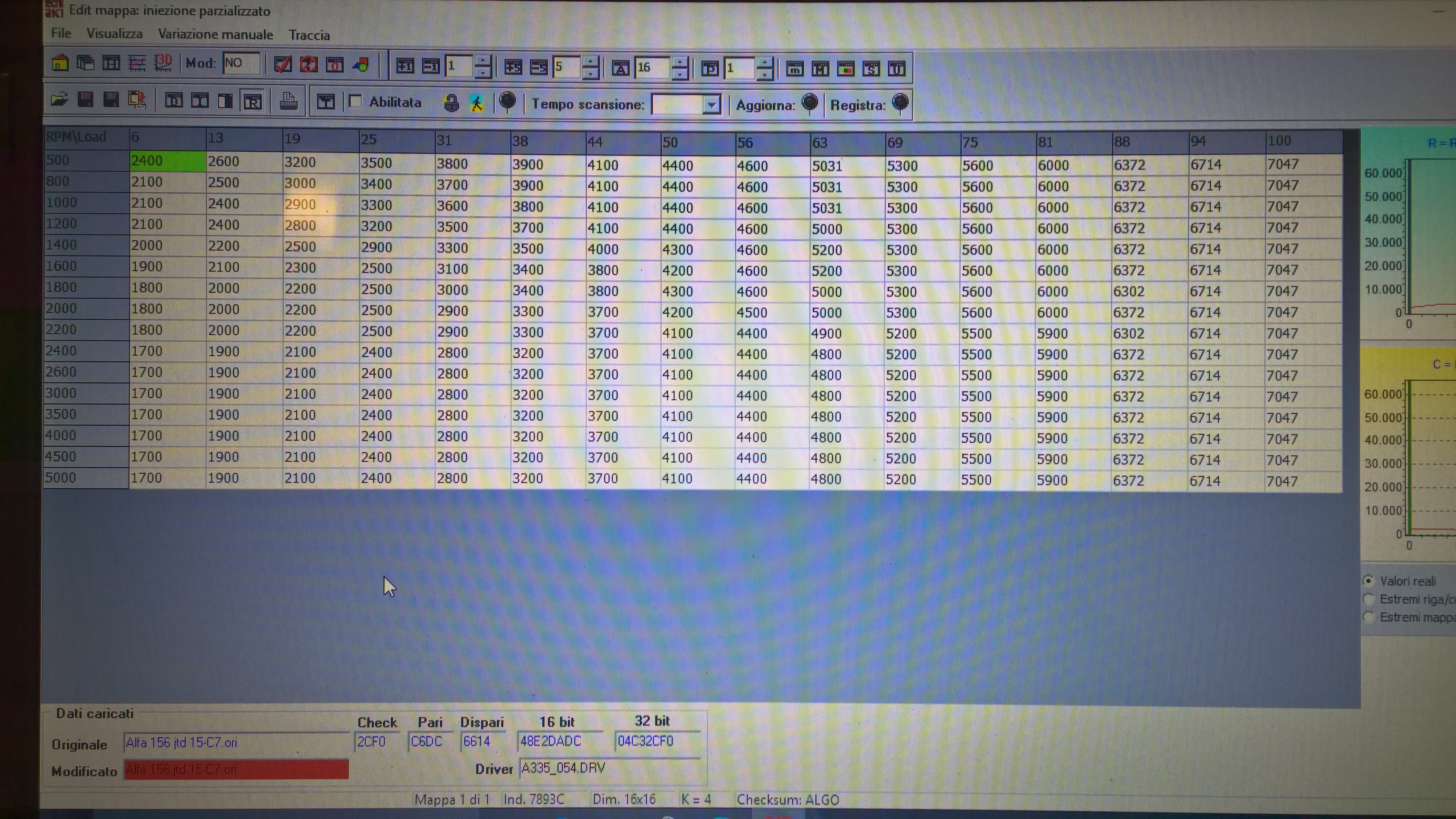This screenshot has height=819, width=1456.
Task: Click the Check value field 2CF0
Action: pos(376,742)
